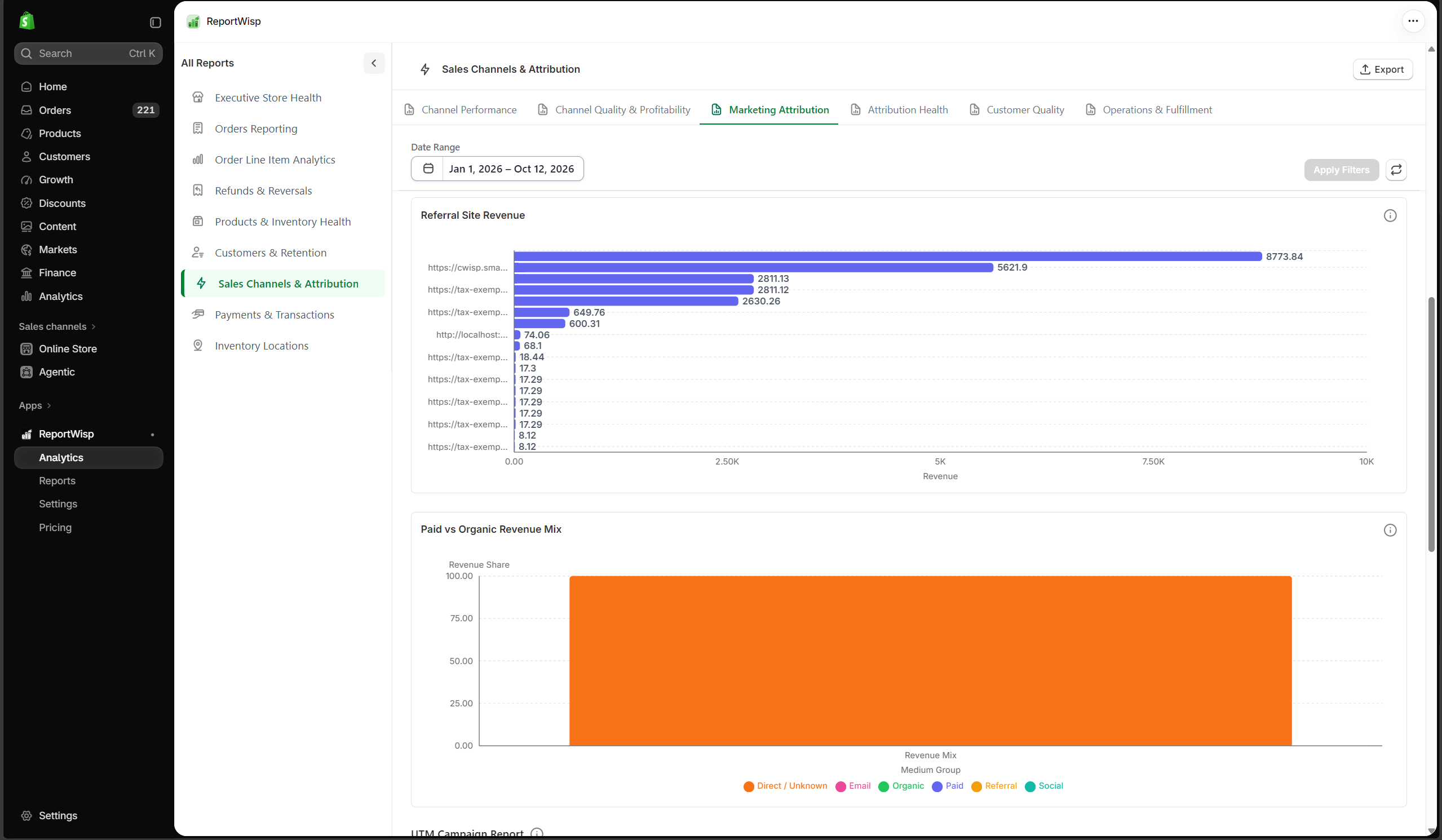Click the Export button
Image resolution: width=1442 pixels, height=840 pixels.
pos(1382,69)
